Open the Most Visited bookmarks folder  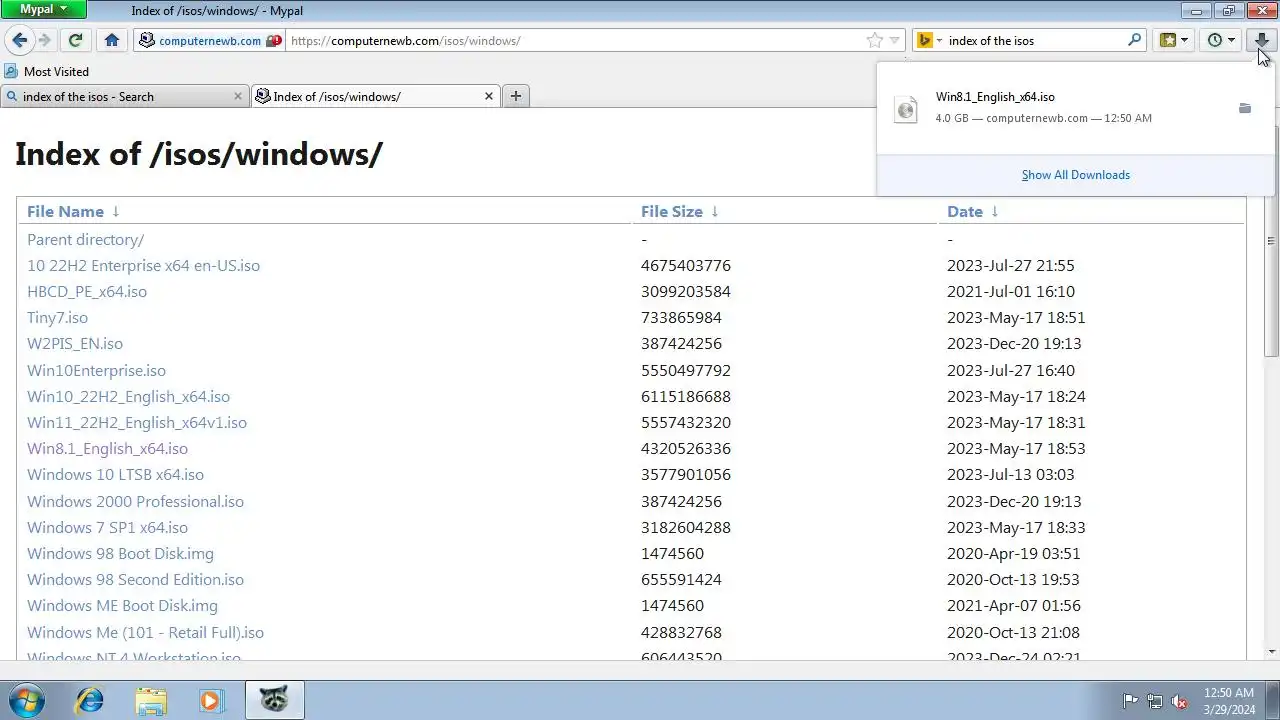click(x=47, y=72)
